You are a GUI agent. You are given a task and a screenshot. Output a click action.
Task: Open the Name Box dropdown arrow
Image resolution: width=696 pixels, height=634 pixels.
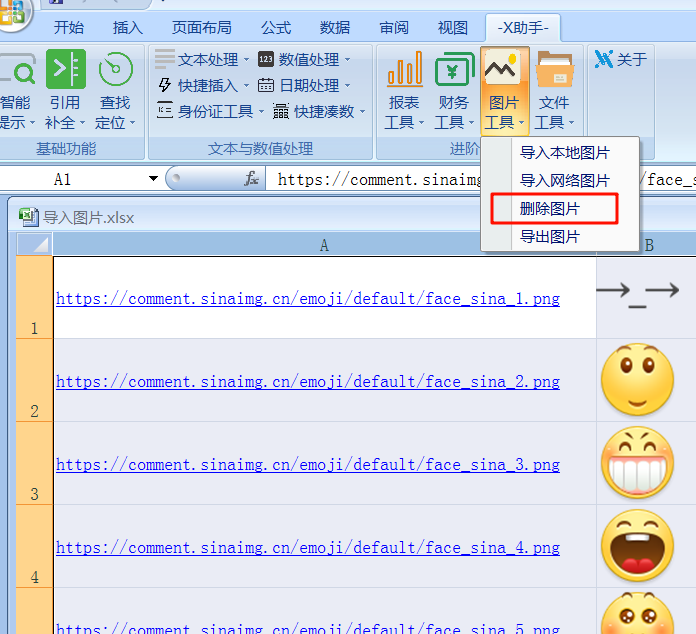tap(153, 178)
